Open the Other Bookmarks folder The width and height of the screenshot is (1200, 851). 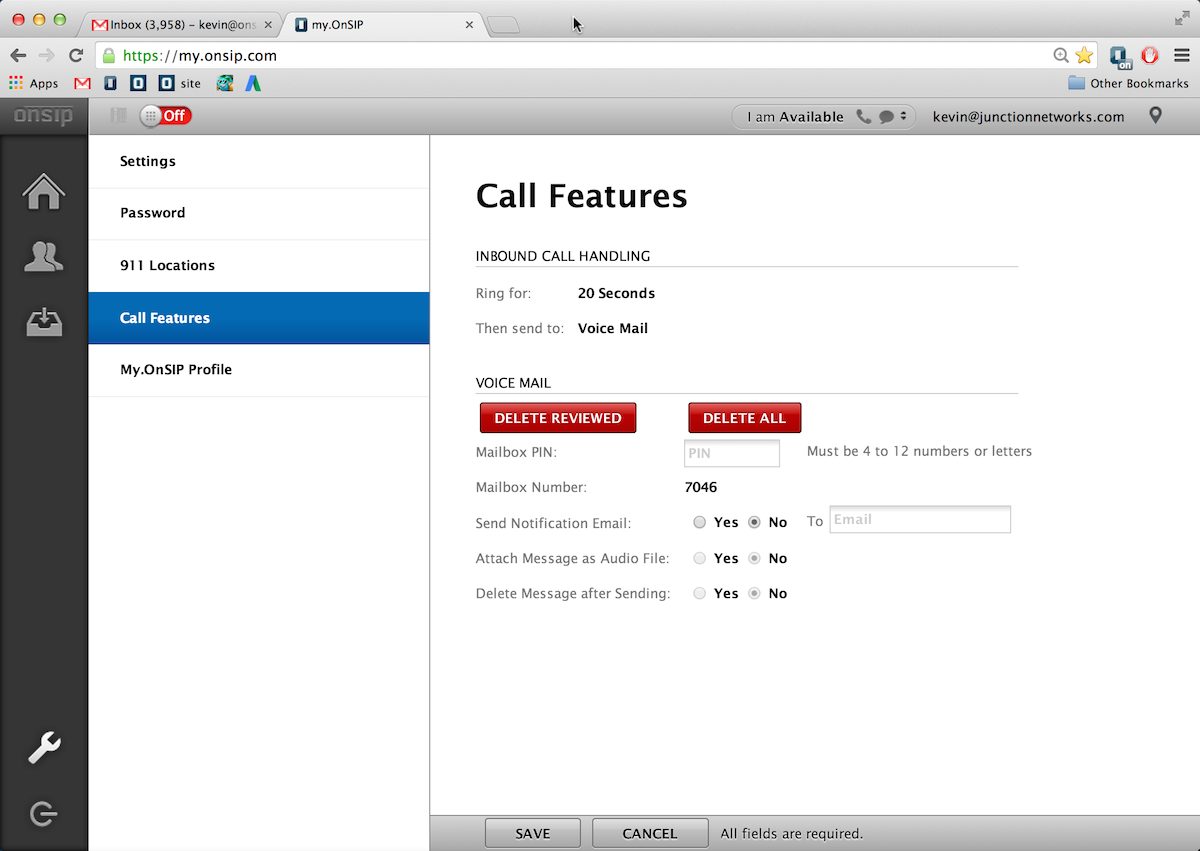pos(1128,84)
